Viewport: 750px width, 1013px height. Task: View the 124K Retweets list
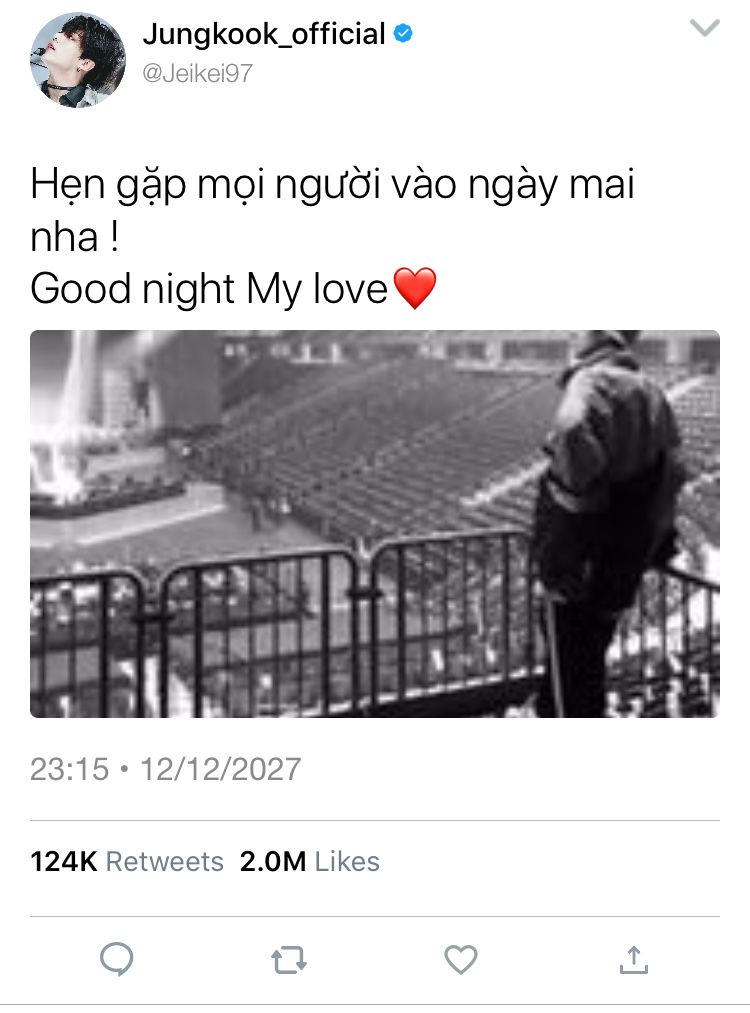pos(127,862)
